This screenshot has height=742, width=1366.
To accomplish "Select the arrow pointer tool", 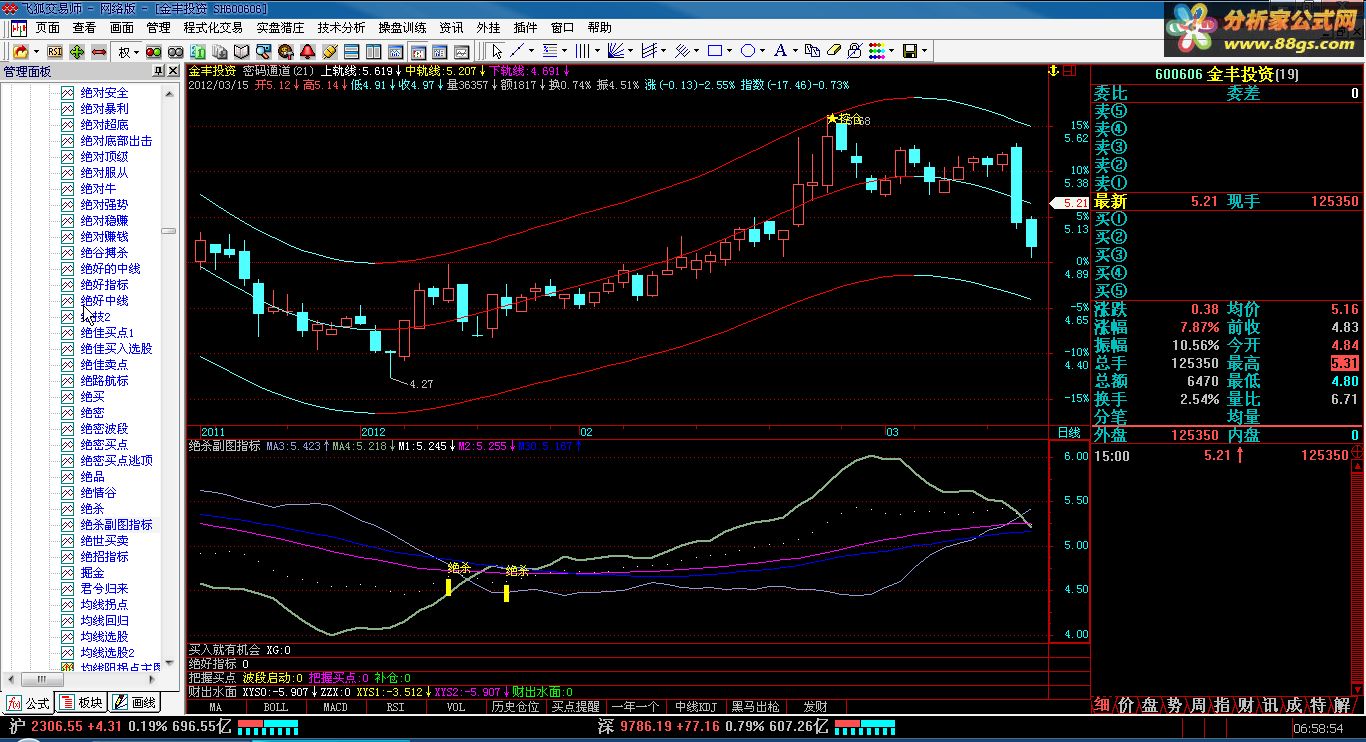I will coord(497,51).
